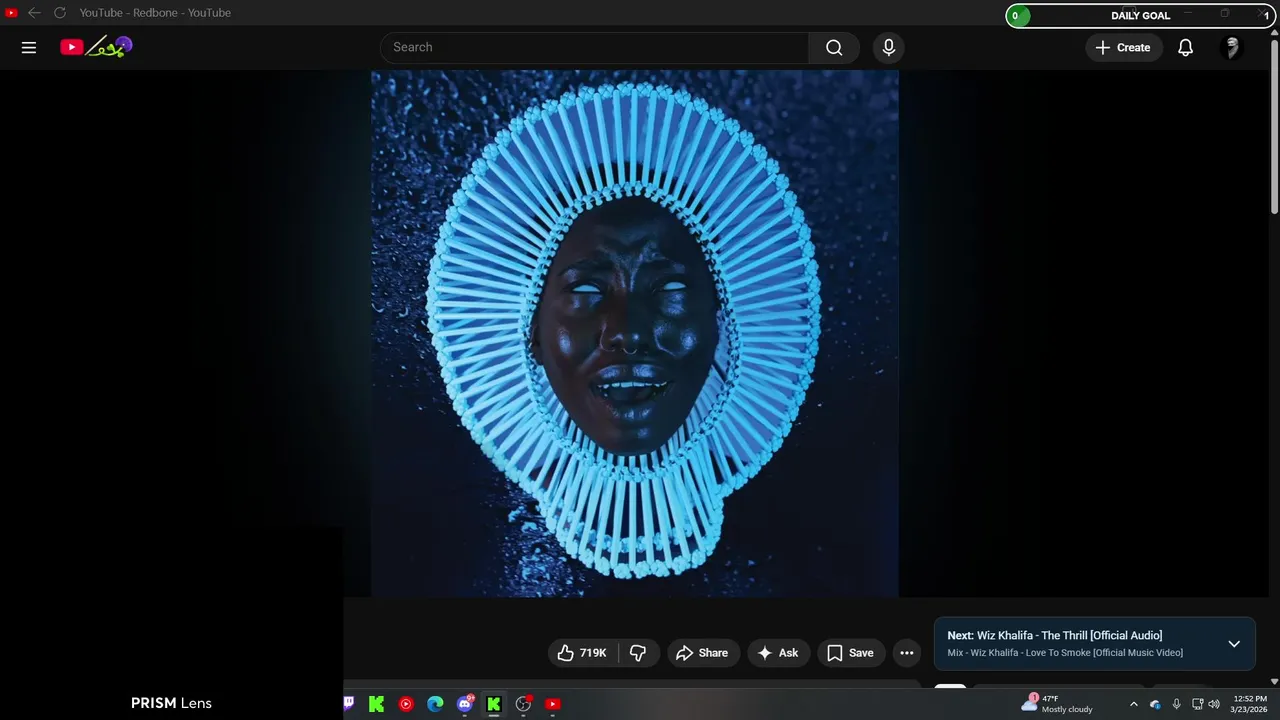The height and width of the screenshot is (720, 1280).
Task: Expand the Next up queue chevron
Action: pos(1234,644)
